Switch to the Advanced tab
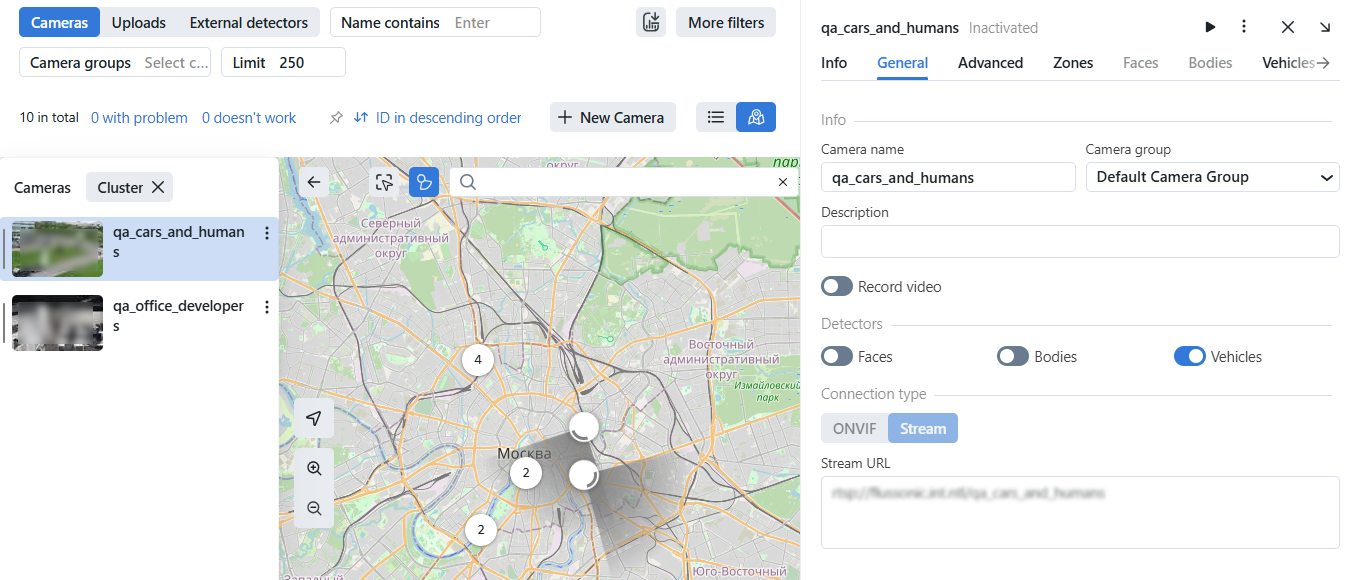Viewport: 1355px width, 580px height. point(990,63)
